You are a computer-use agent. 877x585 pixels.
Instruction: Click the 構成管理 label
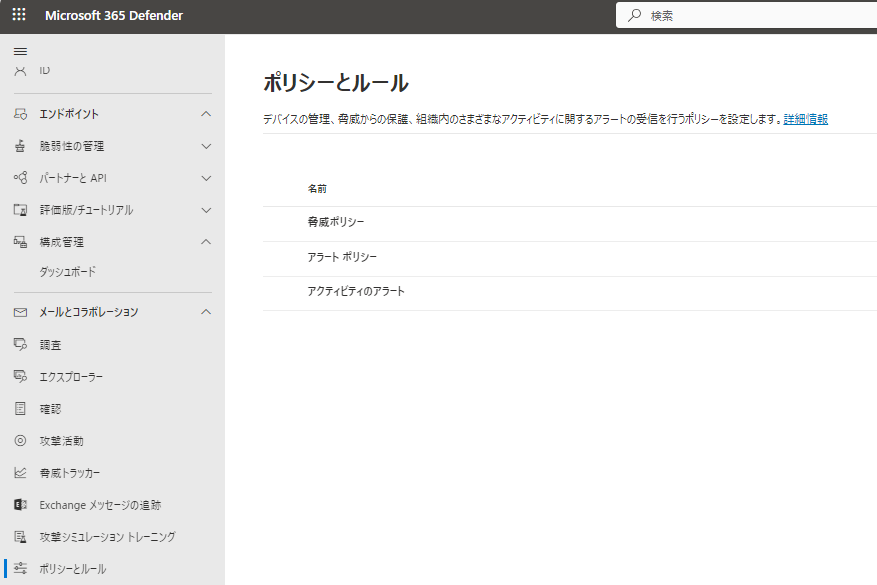pos(62,242)
